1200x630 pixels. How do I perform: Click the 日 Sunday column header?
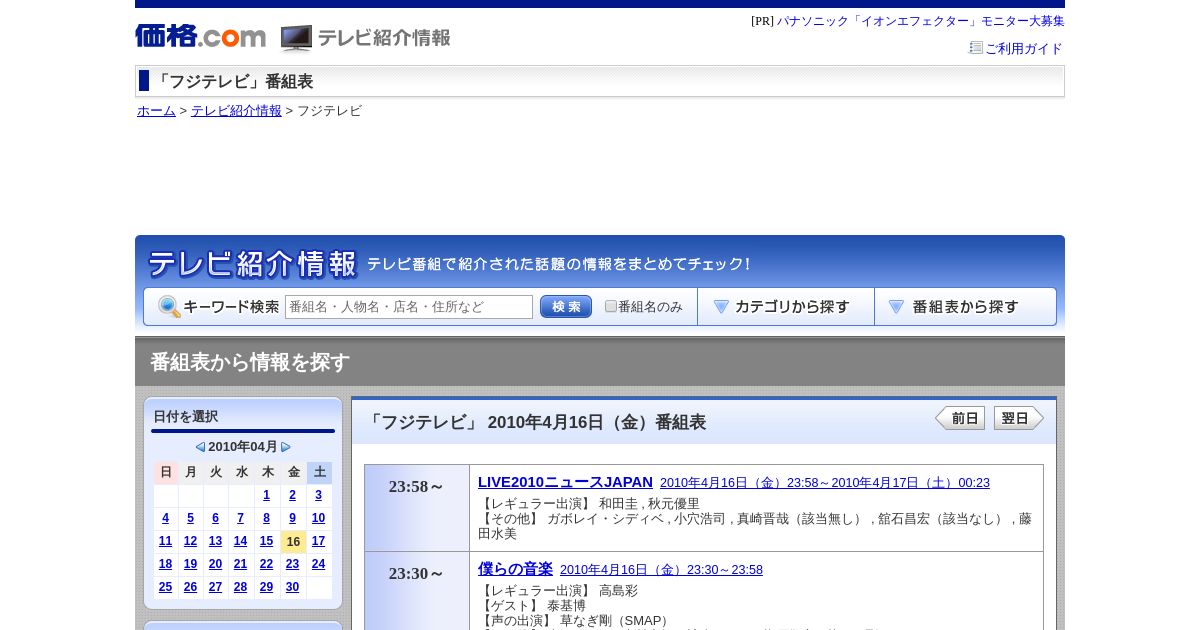166,472
